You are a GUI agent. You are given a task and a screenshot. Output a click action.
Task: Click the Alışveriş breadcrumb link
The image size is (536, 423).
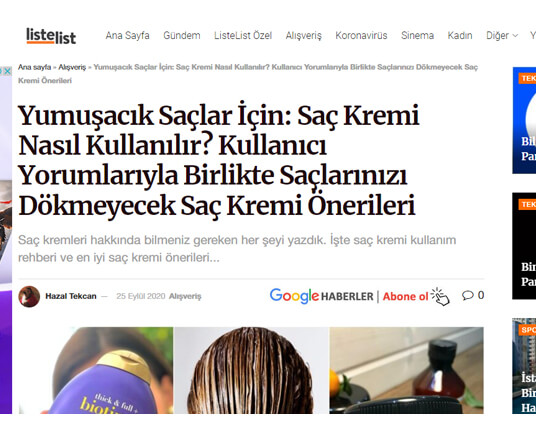click(72, 67)
